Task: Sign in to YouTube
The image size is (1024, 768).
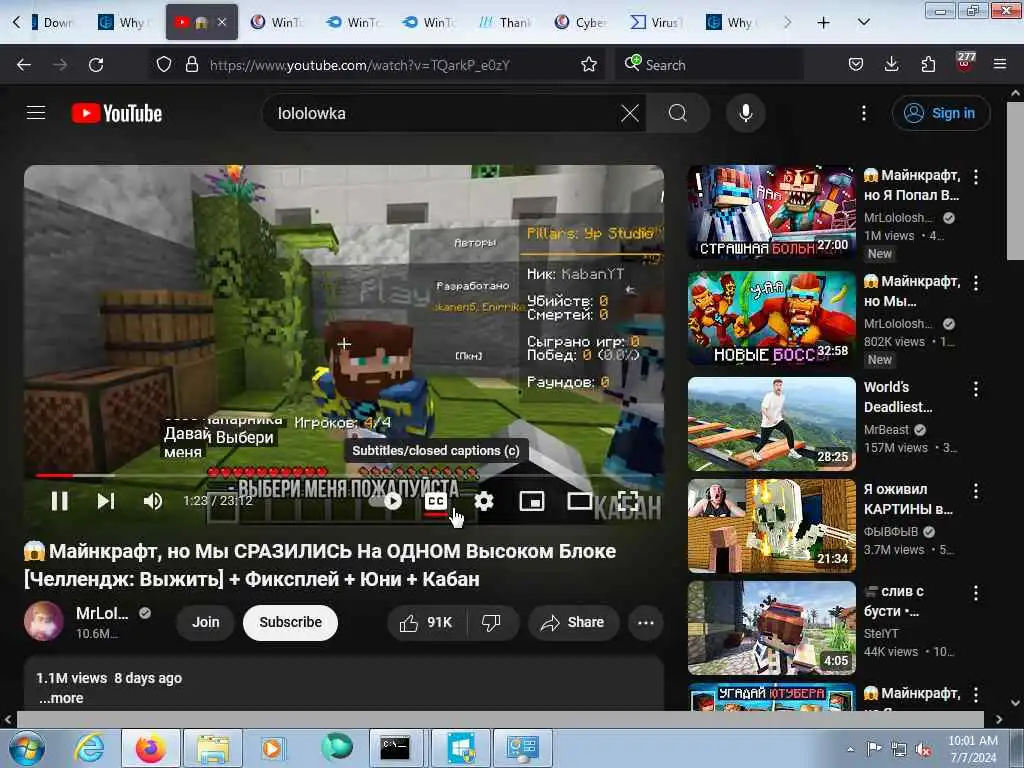Action: (940, 113)
